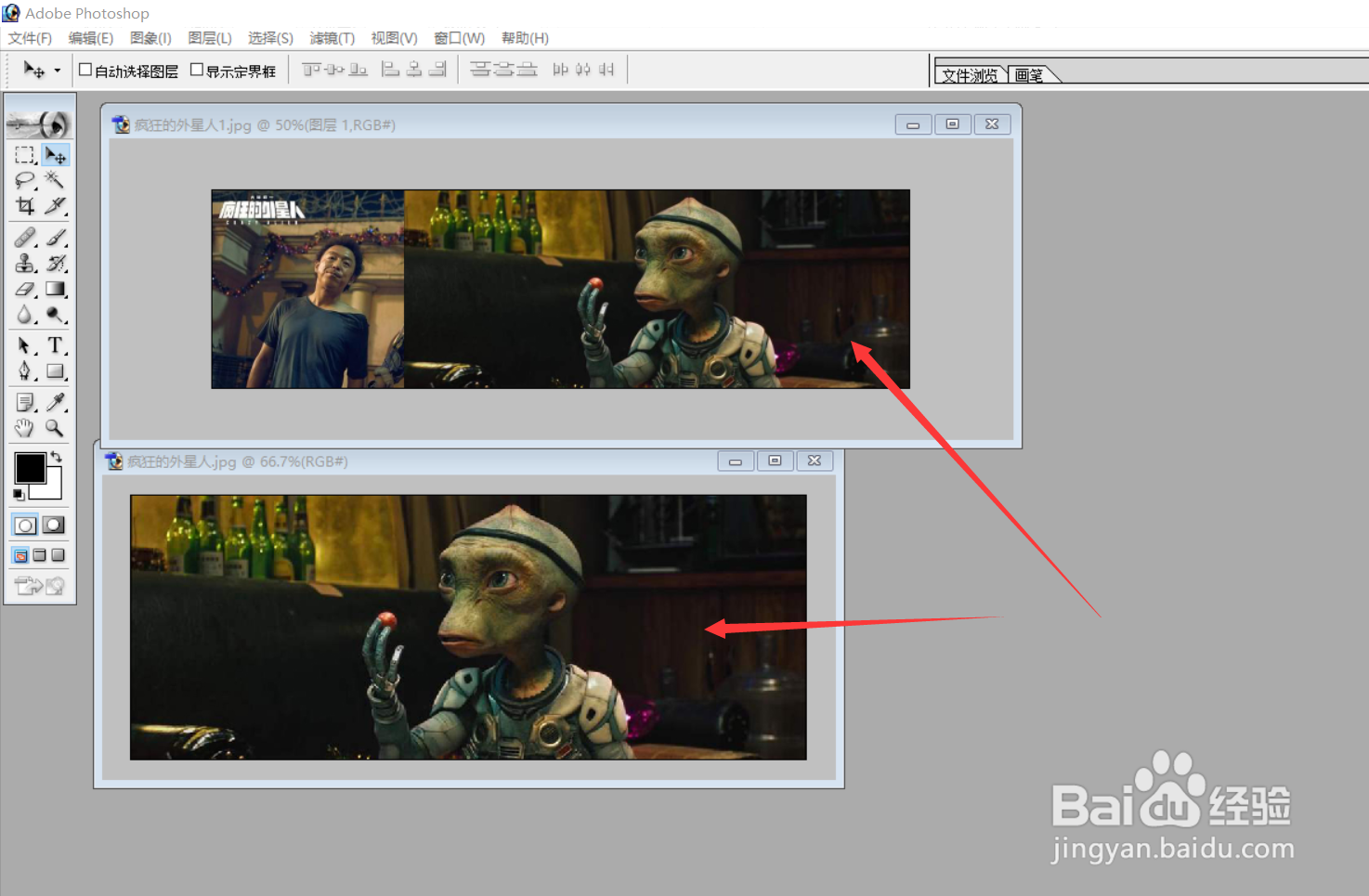This screenshot has height=896, width=1369.
Task: Click Distribute left edges button
Action: [560, 70]
